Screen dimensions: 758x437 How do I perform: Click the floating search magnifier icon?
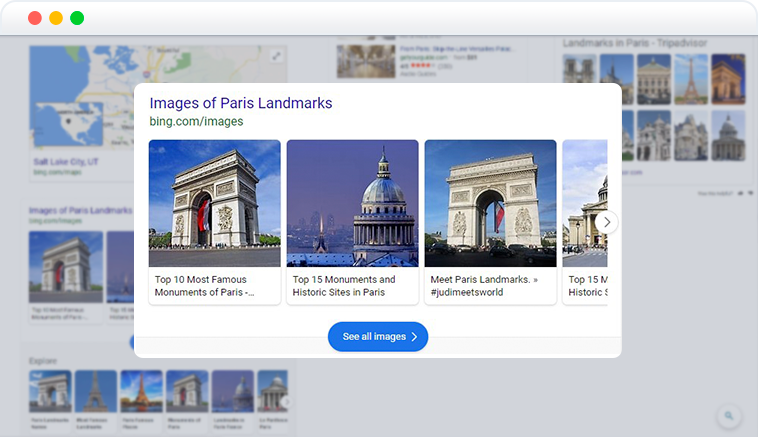tap(729, 416)
